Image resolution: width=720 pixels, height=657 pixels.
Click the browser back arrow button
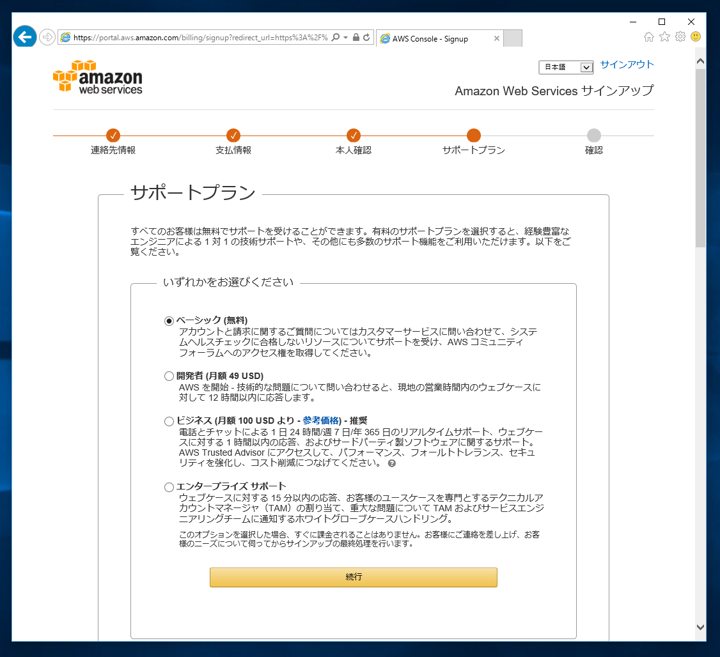click(x=25, y=37)
